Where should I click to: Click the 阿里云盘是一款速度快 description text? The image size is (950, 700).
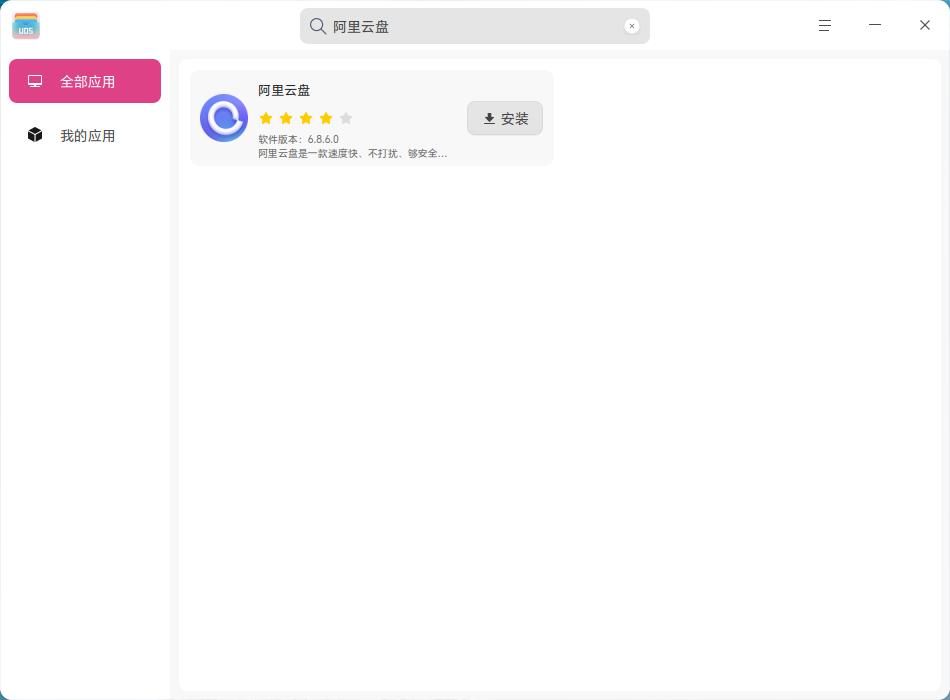353,153
